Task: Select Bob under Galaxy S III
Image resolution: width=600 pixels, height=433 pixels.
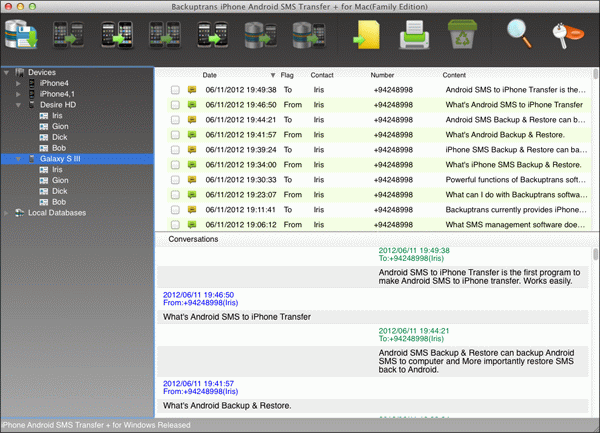Action: tap(59, 202)
